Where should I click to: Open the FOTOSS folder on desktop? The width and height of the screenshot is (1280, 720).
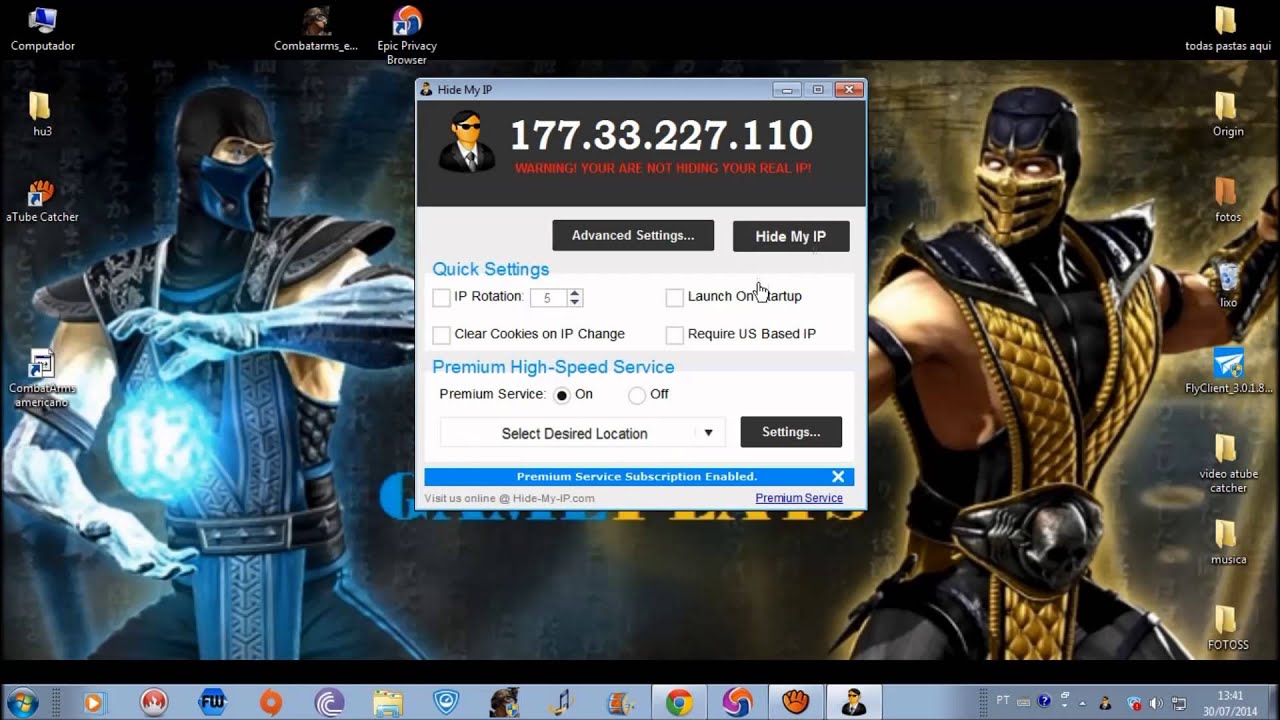click(1228, 628)
